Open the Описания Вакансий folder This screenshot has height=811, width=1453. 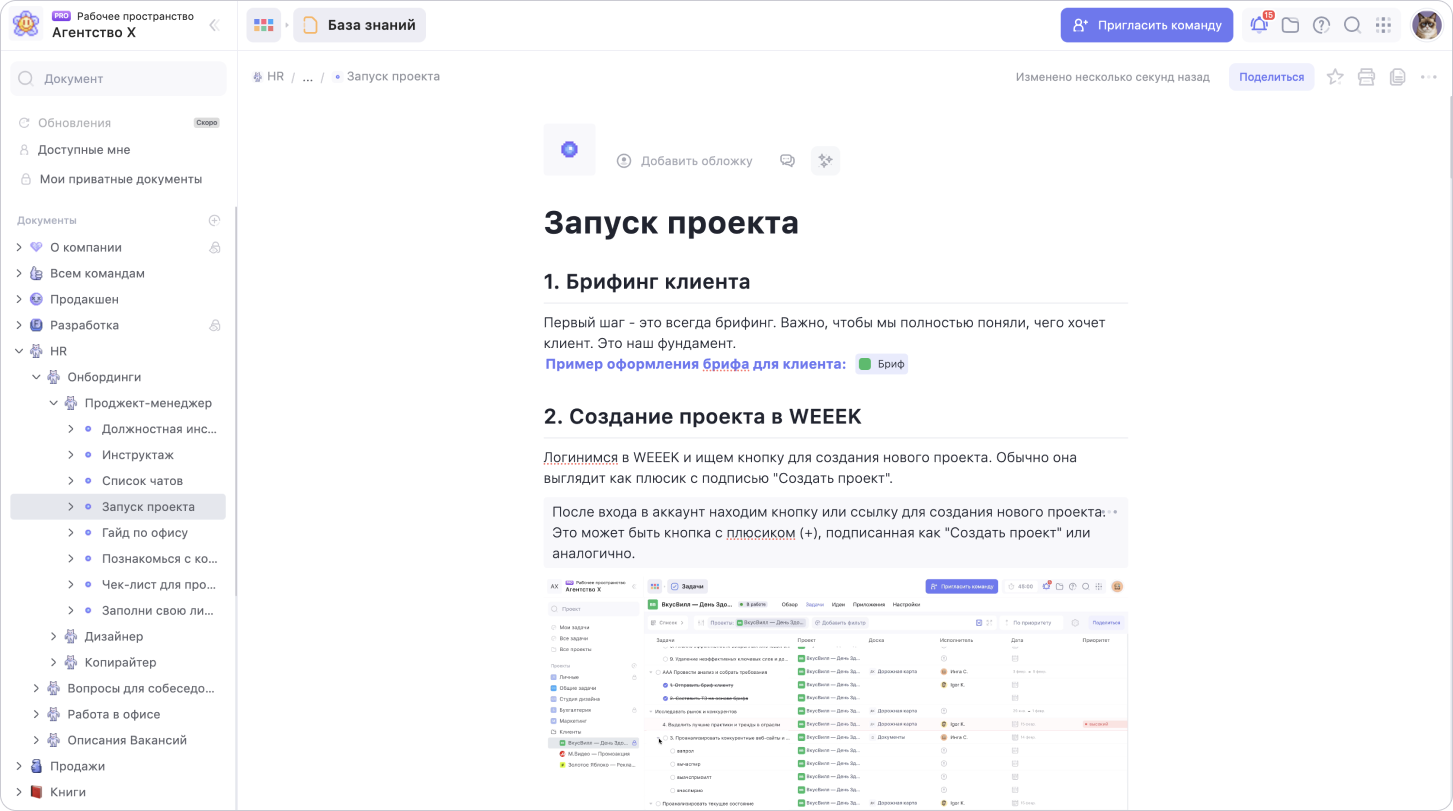[127, 740]
